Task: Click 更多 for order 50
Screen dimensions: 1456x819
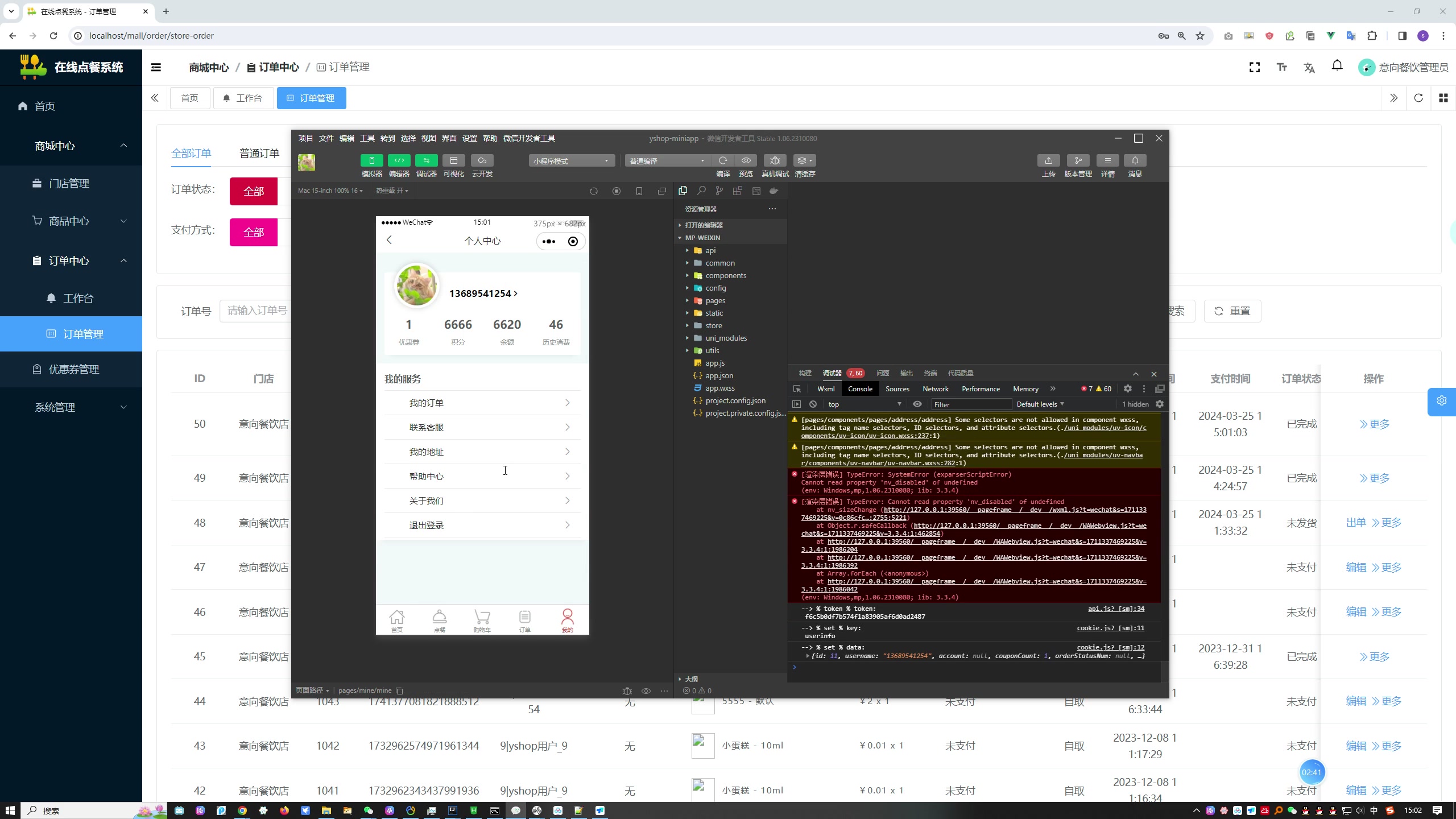Action: [x=1374, y=424]
